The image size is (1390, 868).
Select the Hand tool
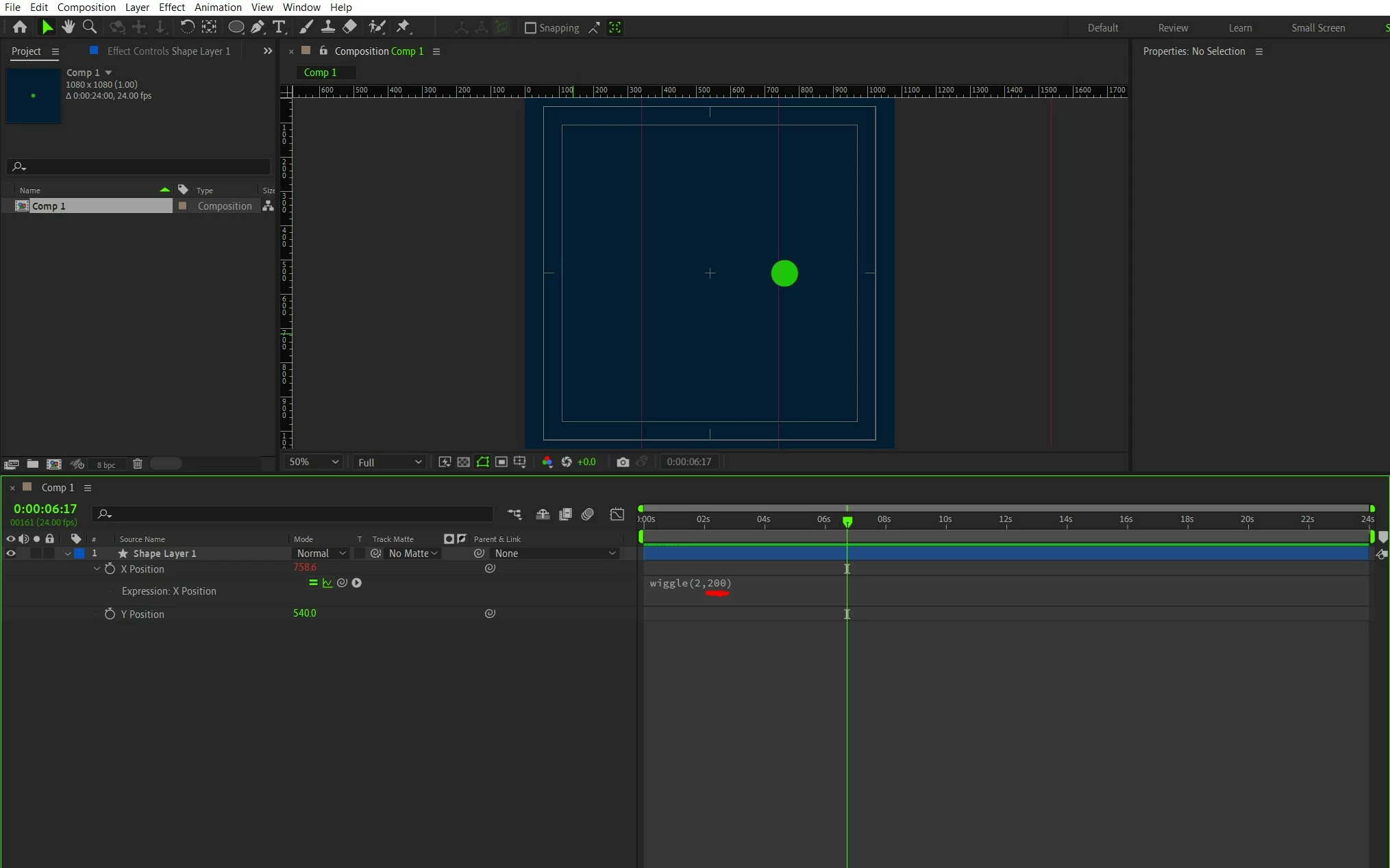[68, 27]
